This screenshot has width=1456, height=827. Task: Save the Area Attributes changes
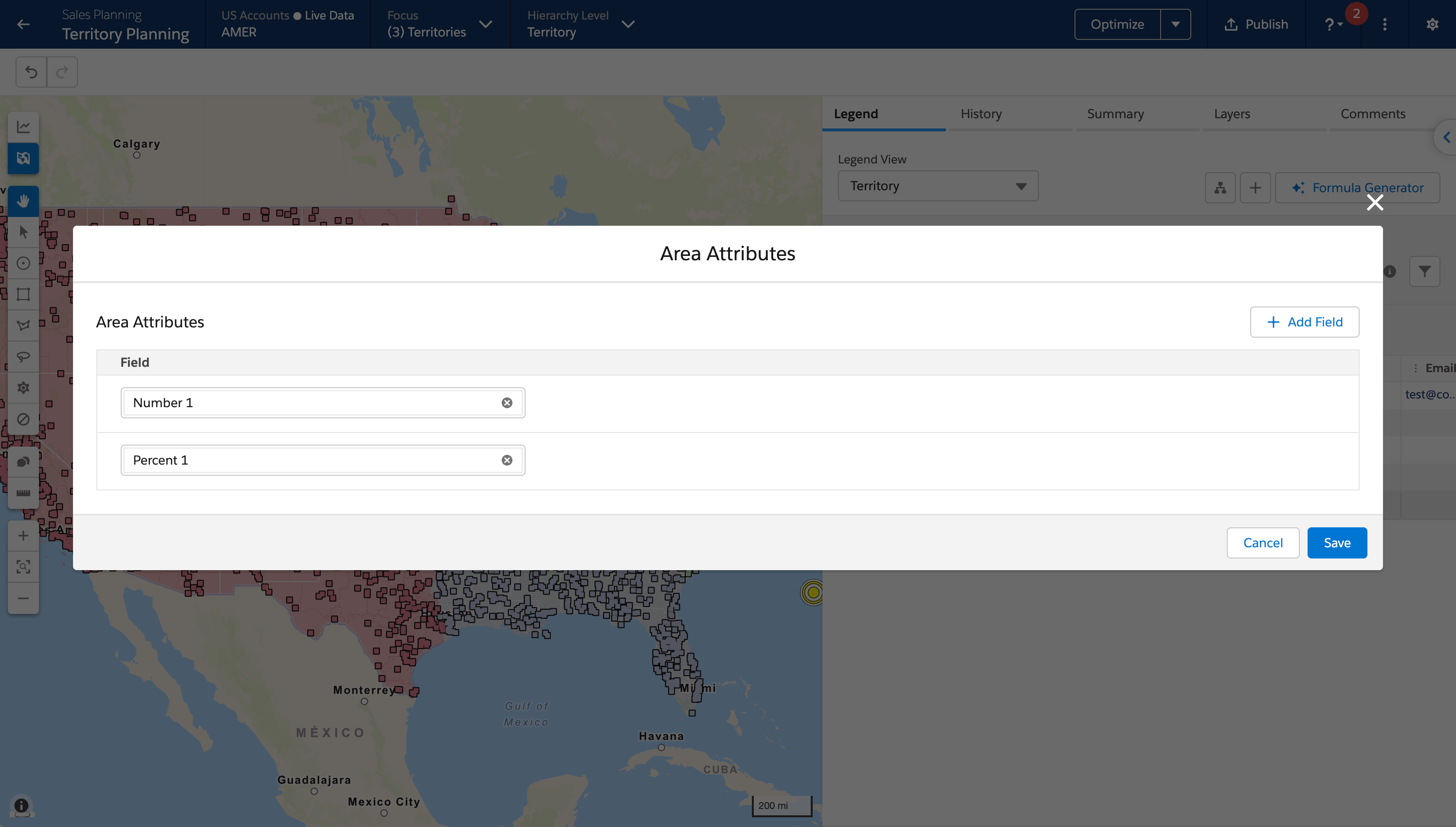coord(1337,543)
